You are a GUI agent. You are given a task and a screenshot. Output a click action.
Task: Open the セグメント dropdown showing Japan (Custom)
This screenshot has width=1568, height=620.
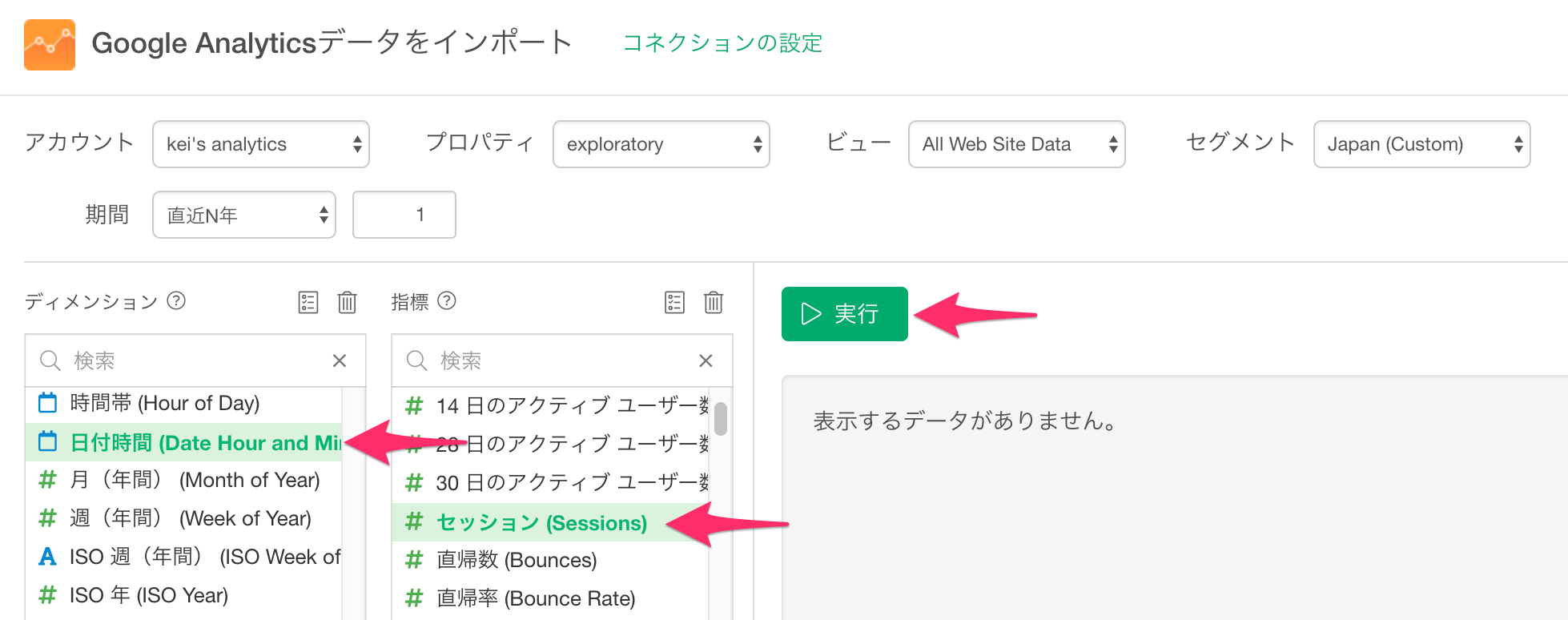coord(1422,144)
